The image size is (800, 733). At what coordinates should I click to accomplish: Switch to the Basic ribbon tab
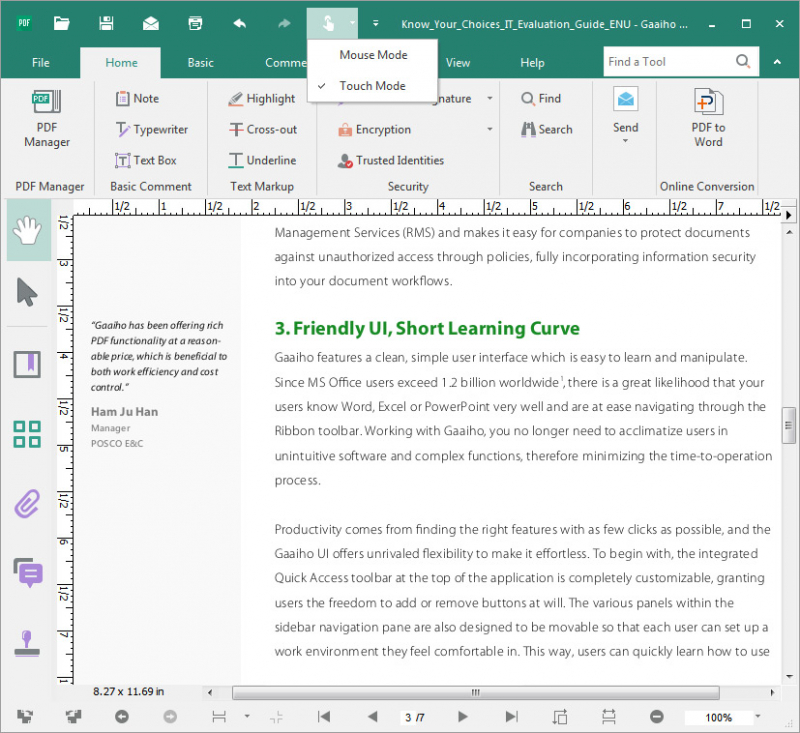pyautogui.click(x=200, y=63)
